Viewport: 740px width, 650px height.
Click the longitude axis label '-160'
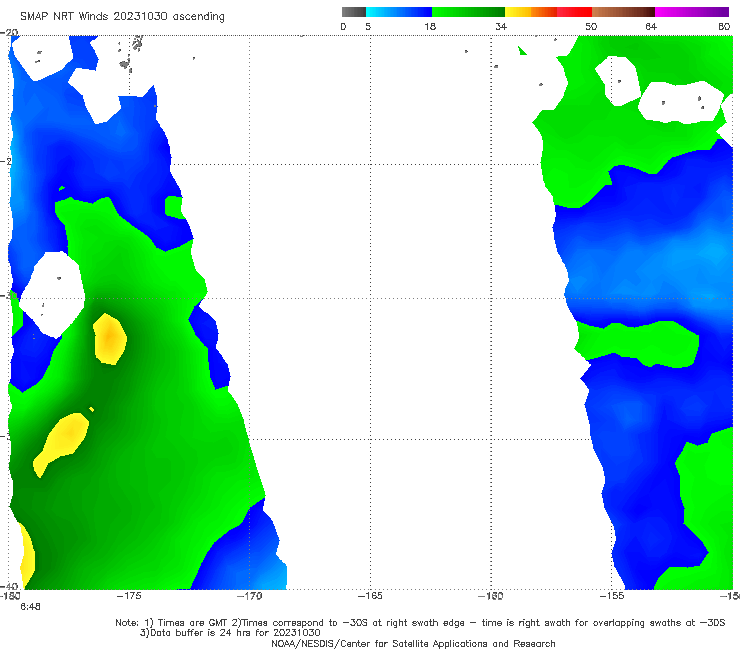pyautogui.click(x=490, y=596)
